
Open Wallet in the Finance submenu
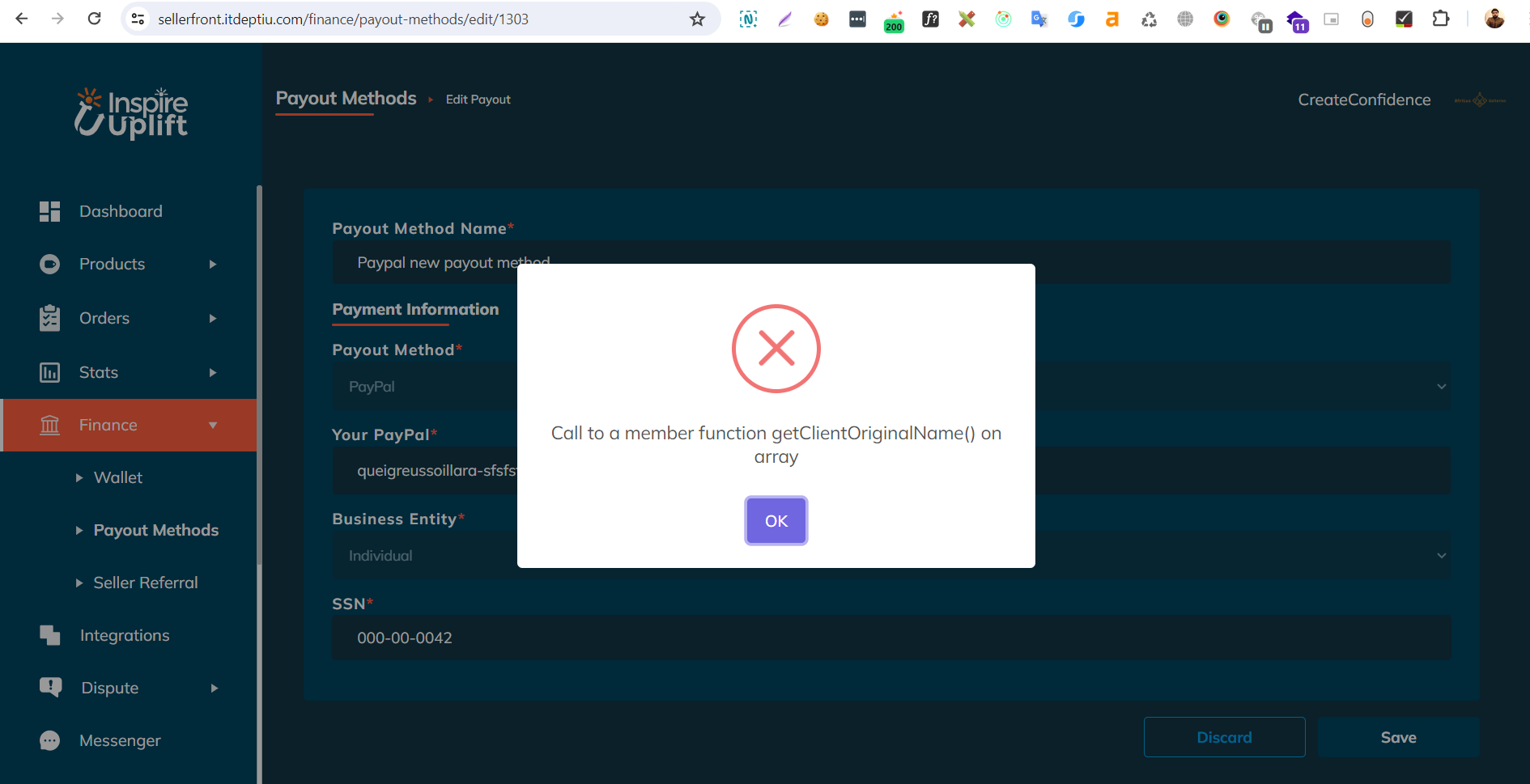click(118, 477)
